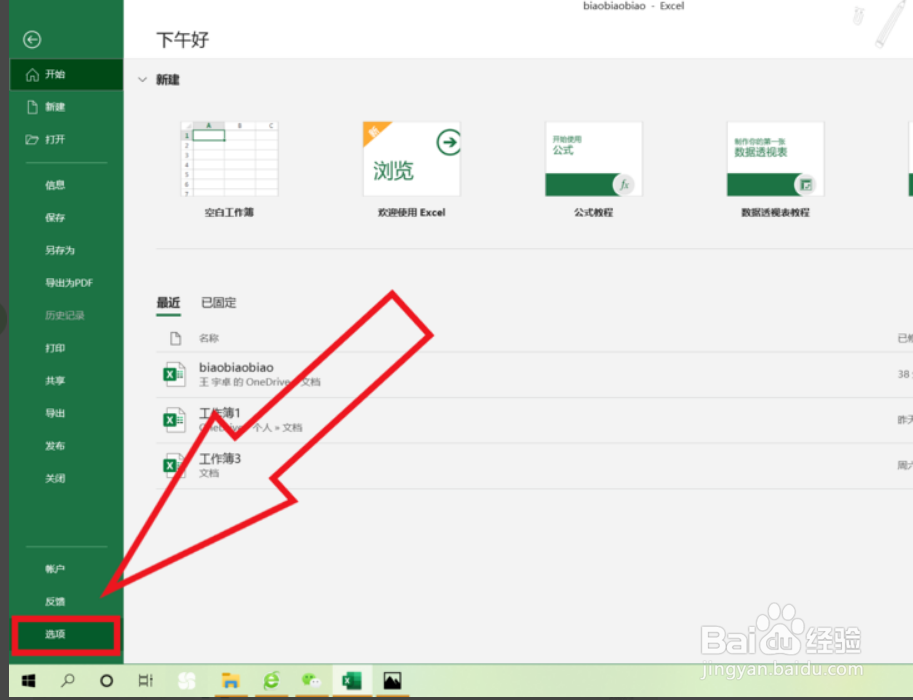Viewport: 913px width, 700px height.
Task: Click the Excel taskbar icon
Action: click(352, 680)
